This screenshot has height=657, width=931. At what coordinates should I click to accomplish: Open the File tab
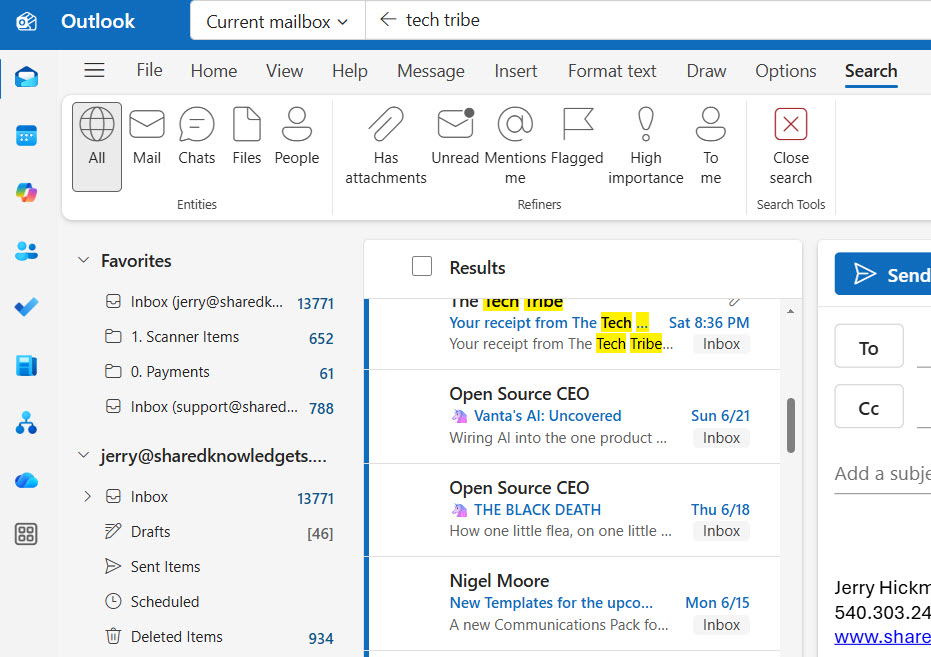coord(150,70)
